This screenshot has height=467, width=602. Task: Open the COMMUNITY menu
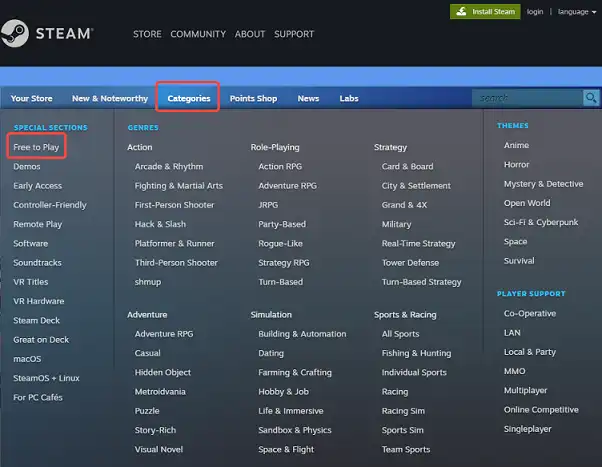point(198,34)
